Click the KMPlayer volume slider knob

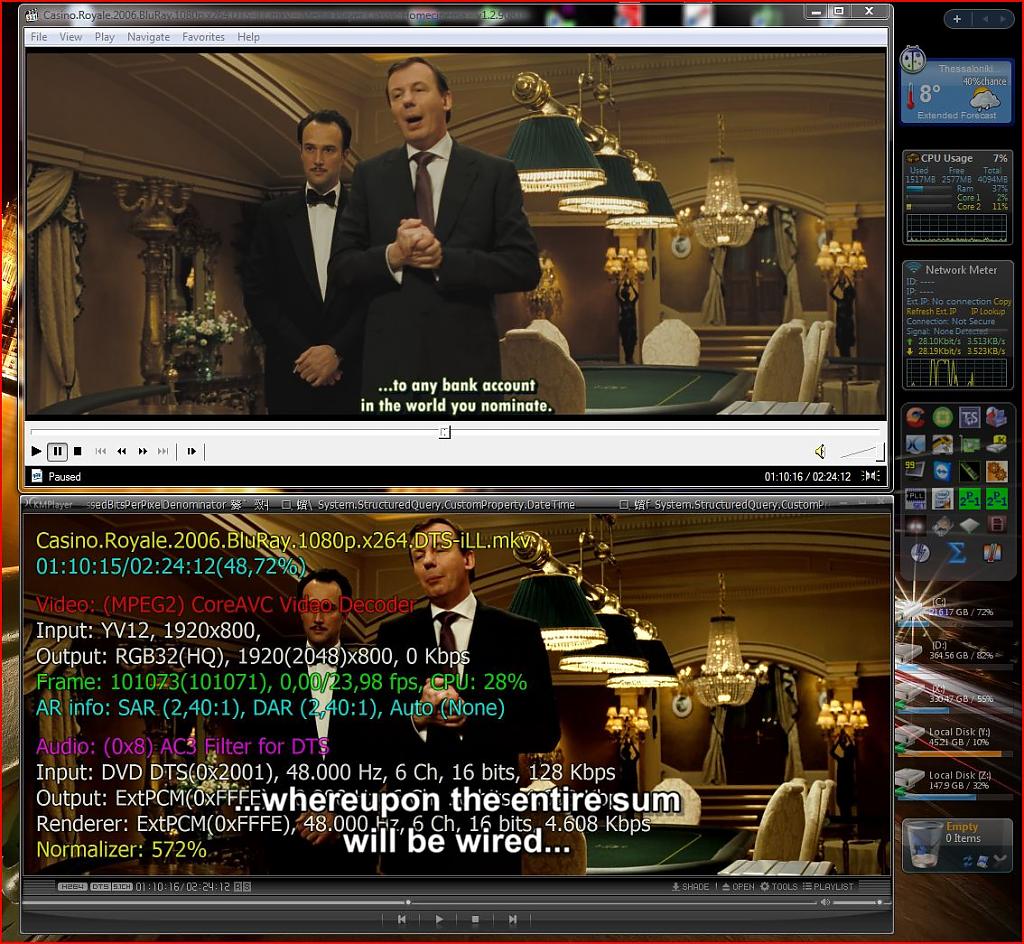[879, 902]
